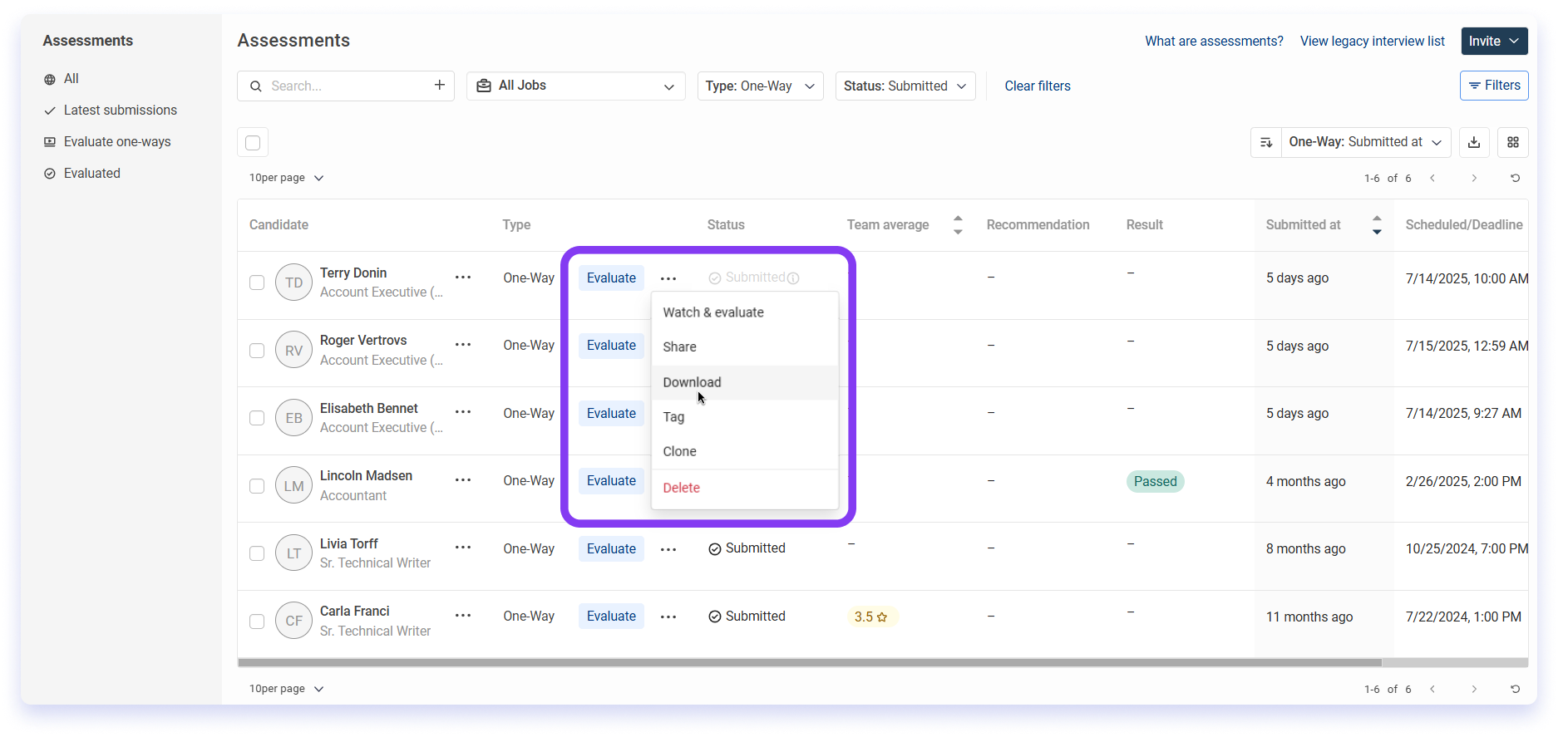Sort by Team average column arrows

click(x=958, y=225)
